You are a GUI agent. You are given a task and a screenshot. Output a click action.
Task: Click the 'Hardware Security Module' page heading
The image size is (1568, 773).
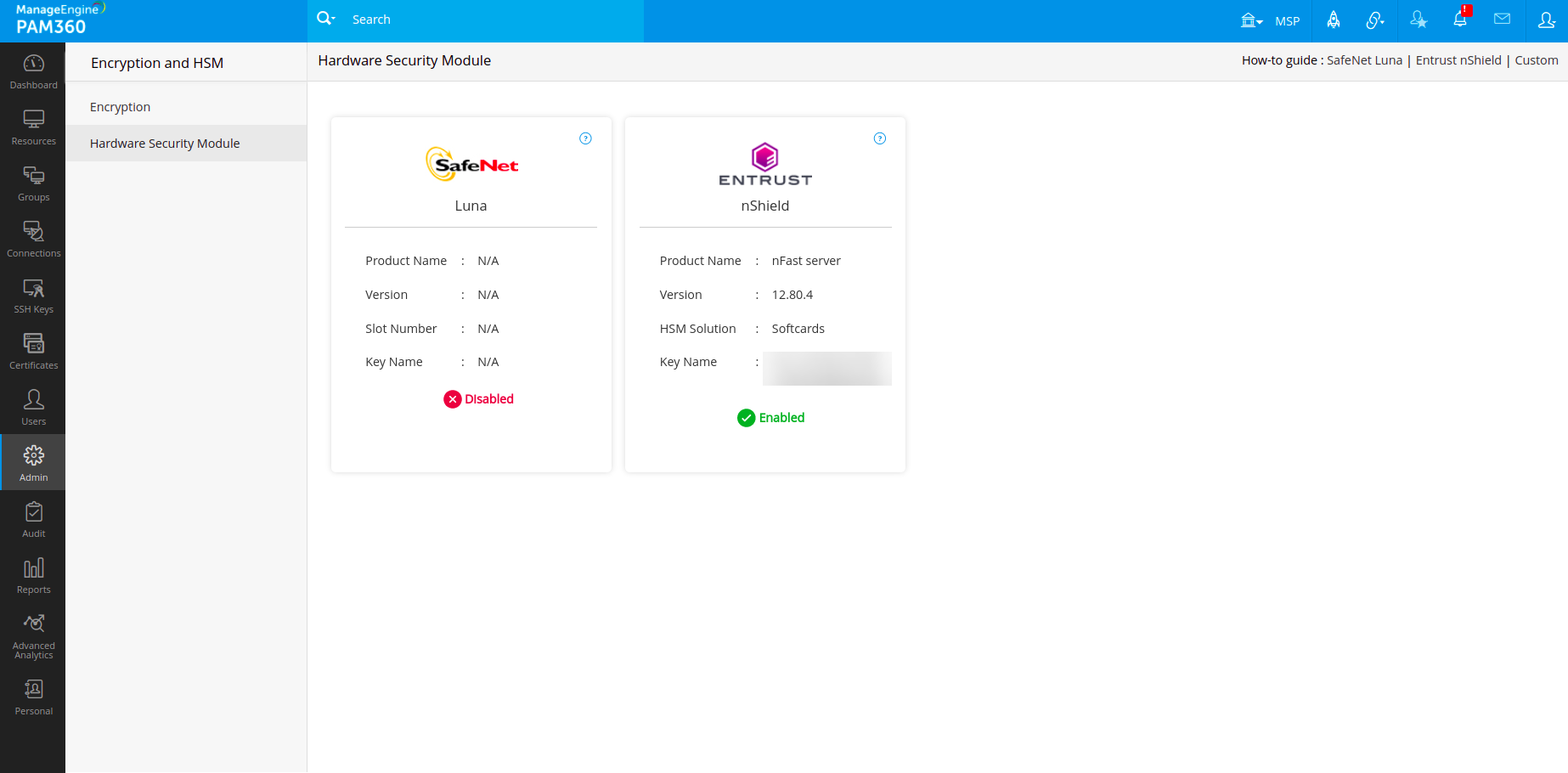click(404, 60)
